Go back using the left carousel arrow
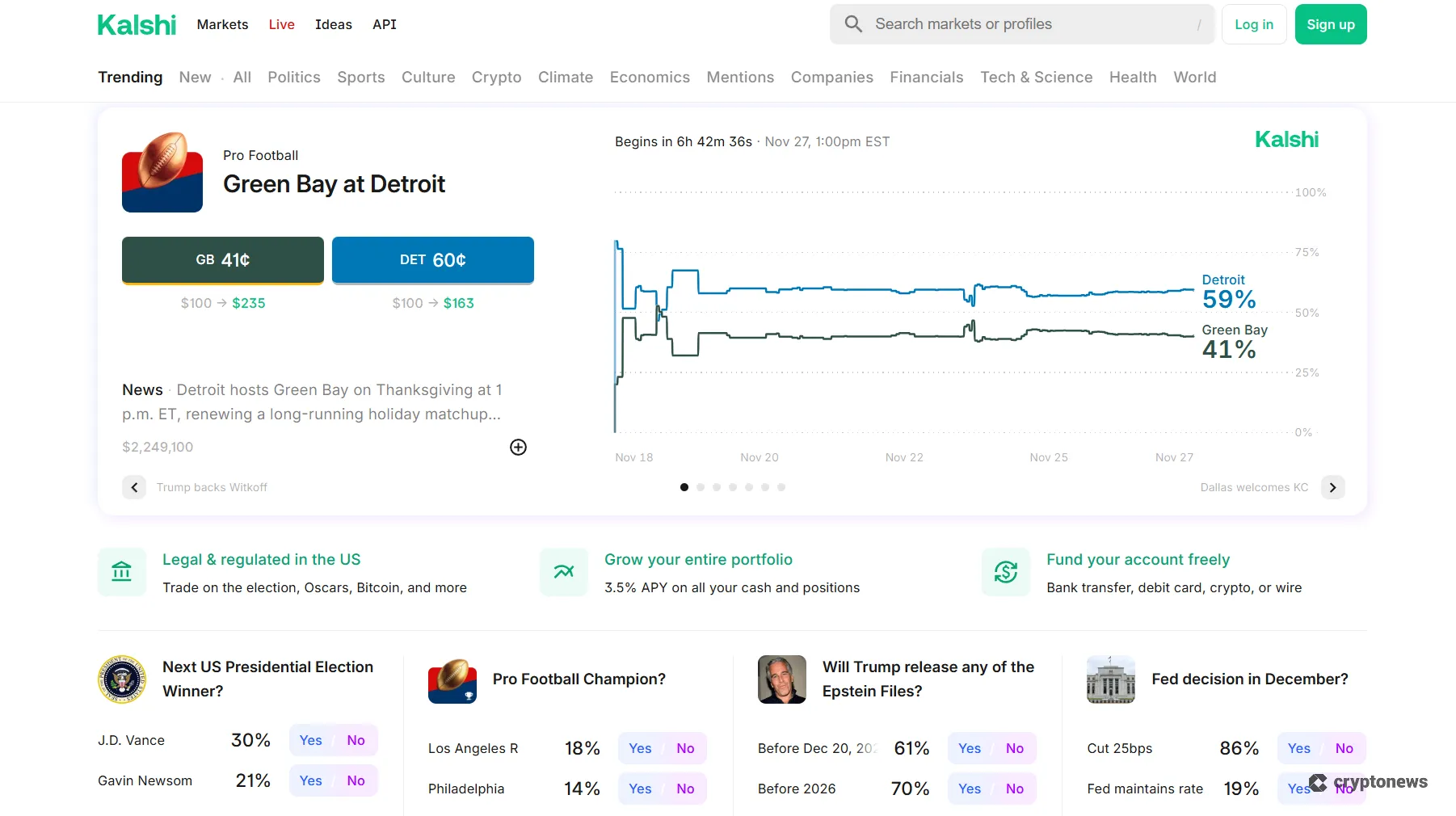This screenshot has width=1456, height=816. [x=134, y=487]
